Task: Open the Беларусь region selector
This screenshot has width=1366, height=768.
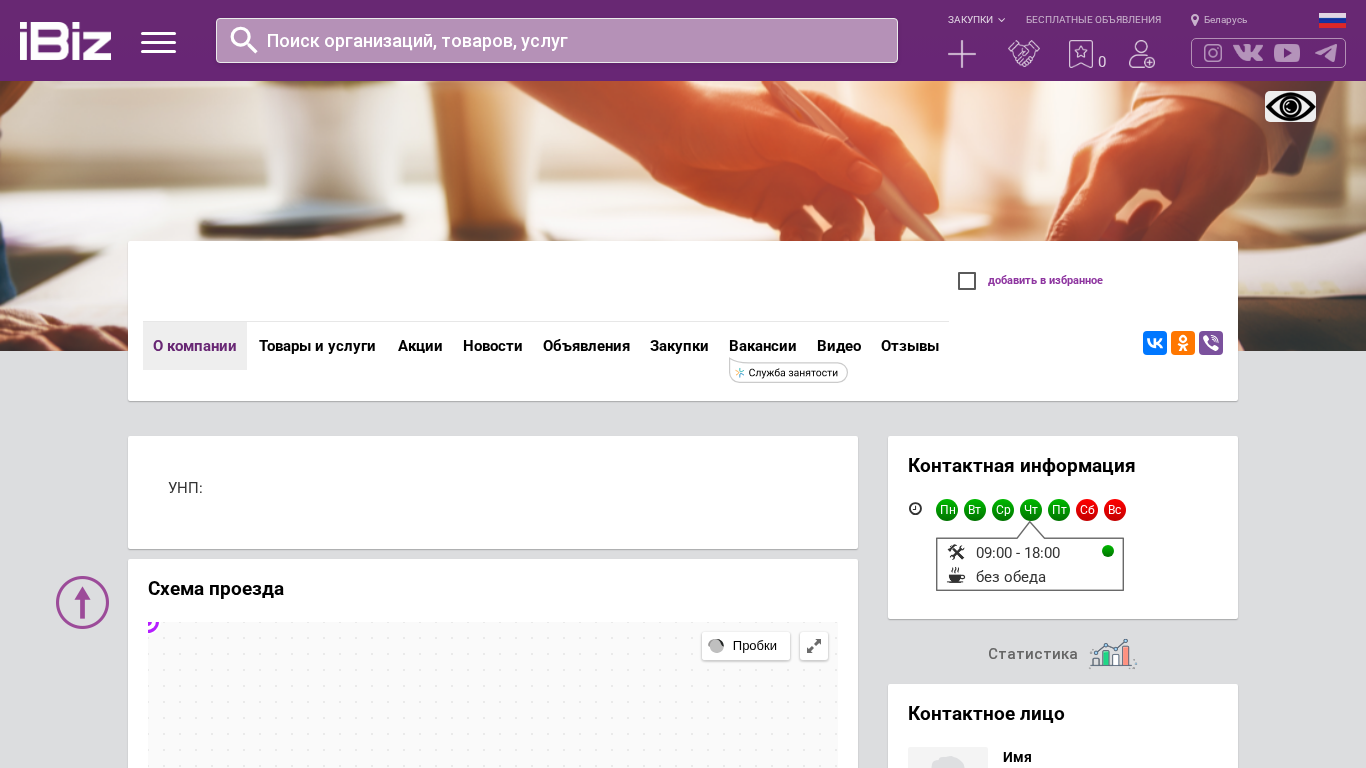Action: point(1225,20)
